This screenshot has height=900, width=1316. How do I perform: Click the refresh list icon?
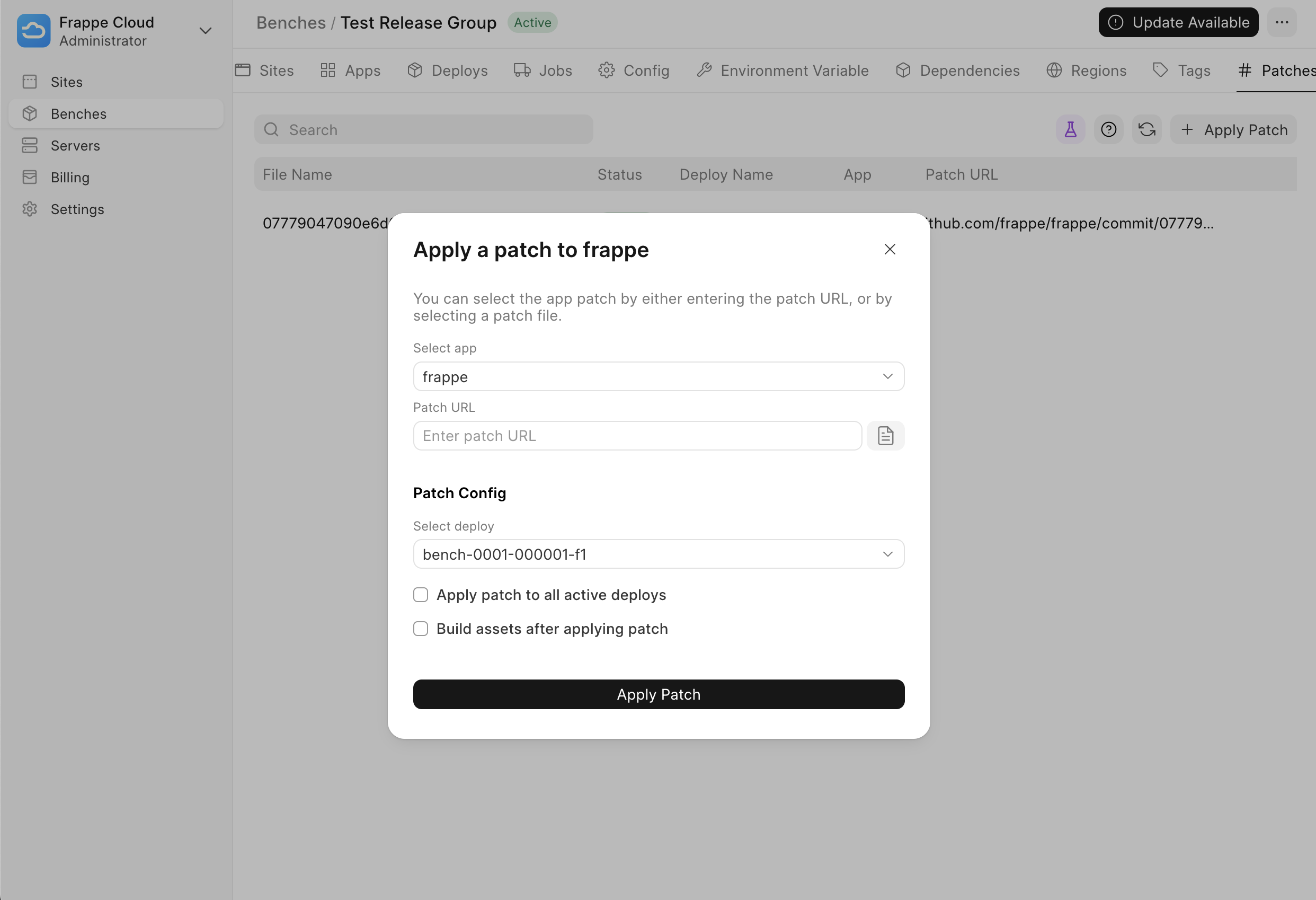[1146, 130]
